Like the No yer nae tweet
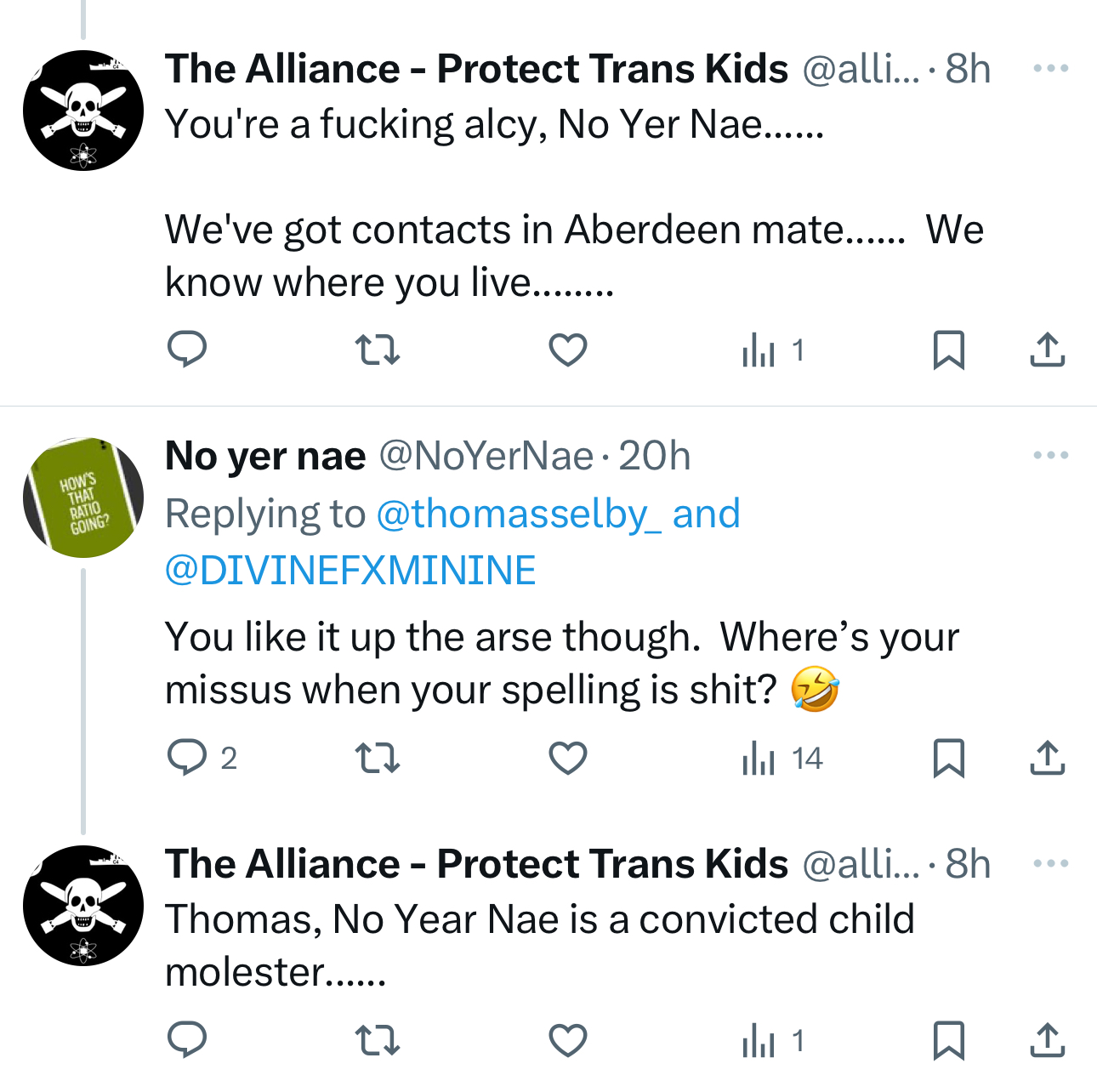The image size is (1097, 1092). pos(568,757)
